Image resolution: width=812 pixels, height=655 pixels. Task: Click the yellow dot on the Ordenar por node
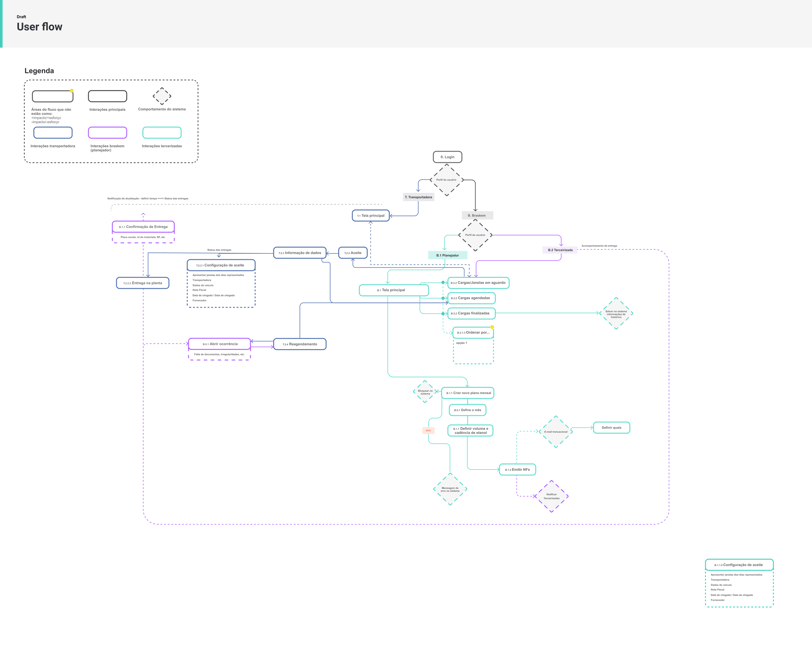pos(492,327)
